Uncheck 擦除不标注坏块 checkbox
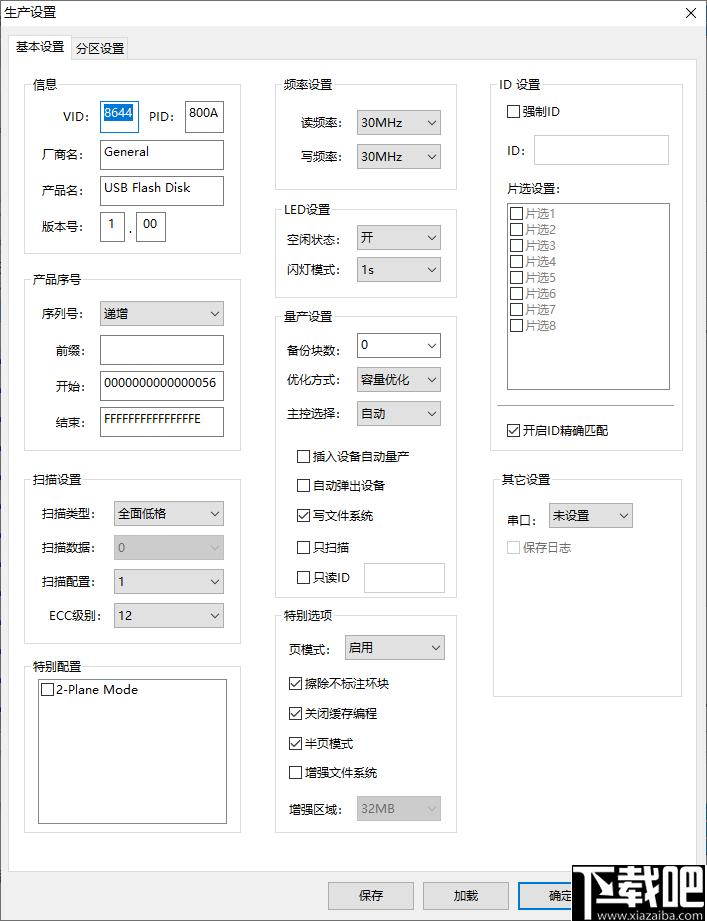 (x=296, y=684)
